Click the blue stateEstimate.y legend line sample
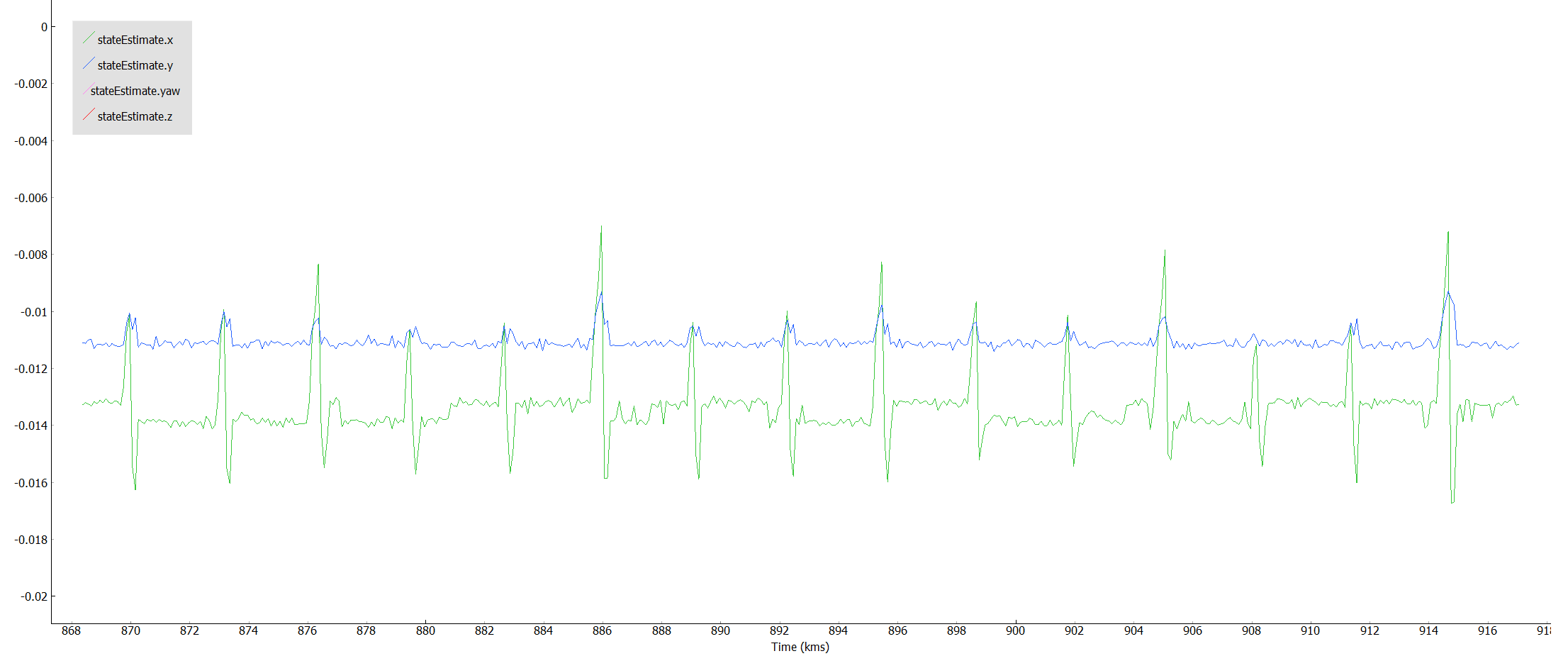 89,64
